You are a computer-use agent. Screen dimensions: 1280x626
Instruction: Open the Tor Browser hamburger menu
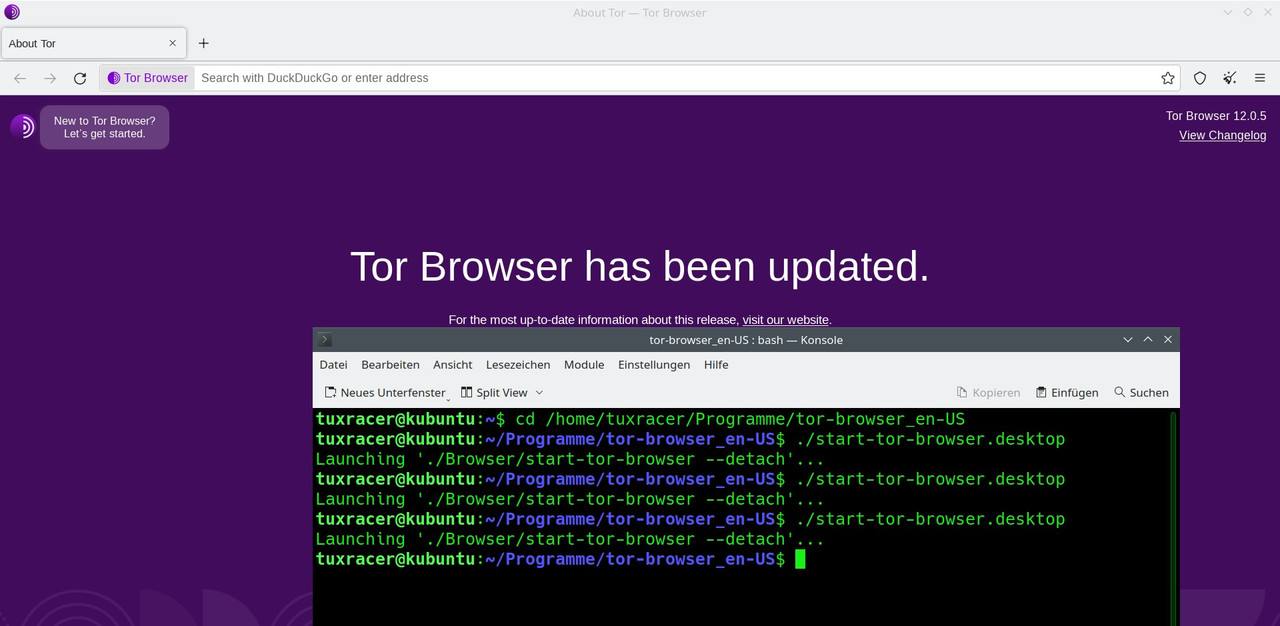1260,78
